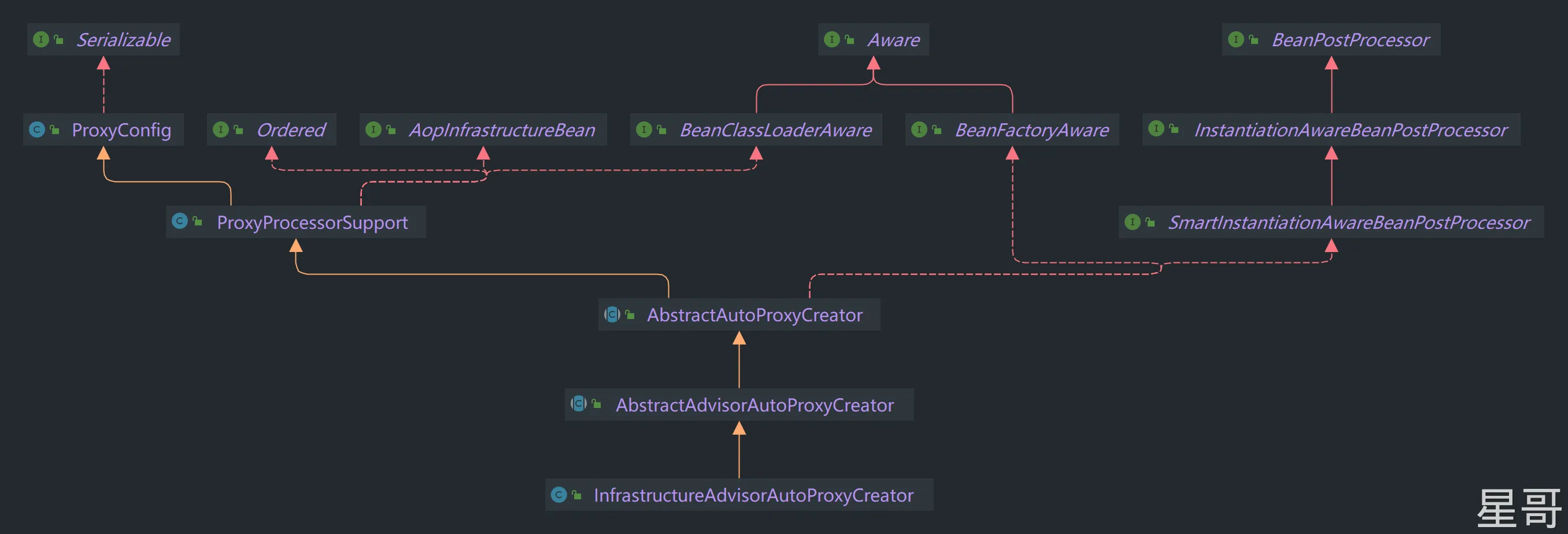
Task: Click the abstract class icon of AbstractAdvisorAutoProxyCreator
Action: point(578,403)
